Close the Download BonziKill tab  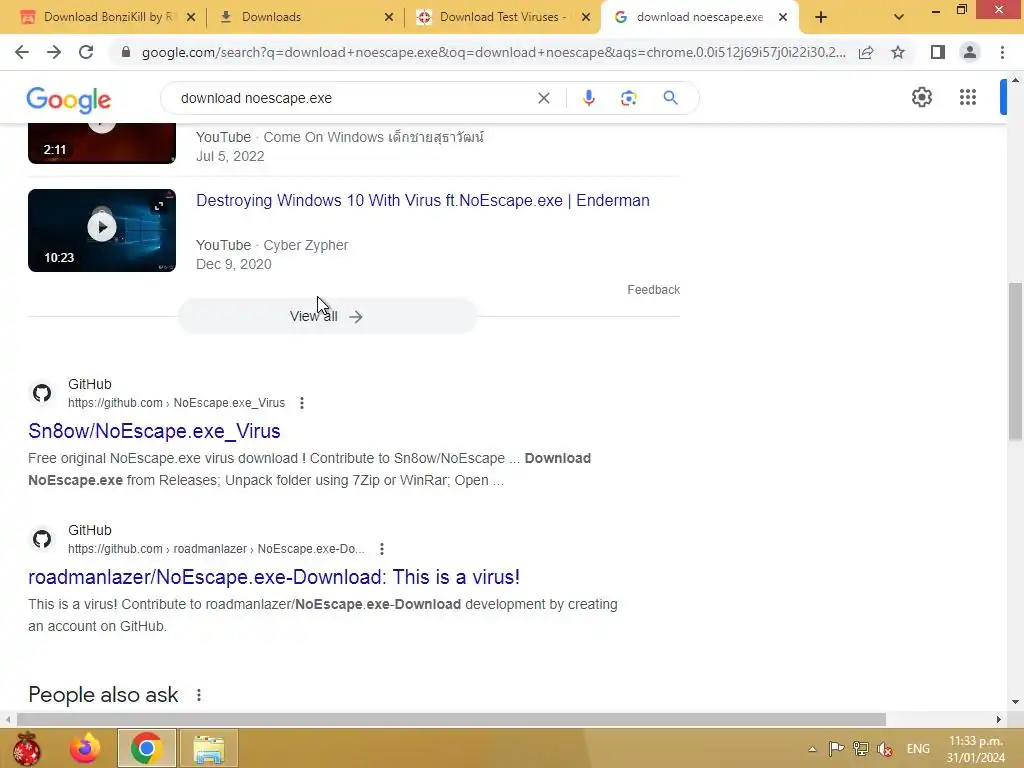[x=191, y=17]
